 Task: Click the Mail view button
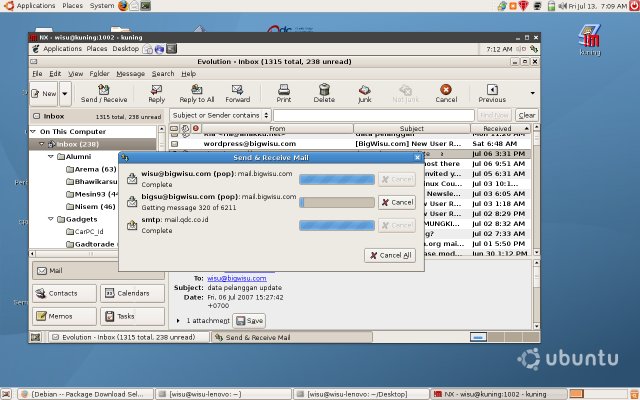(x=76, y=271)
